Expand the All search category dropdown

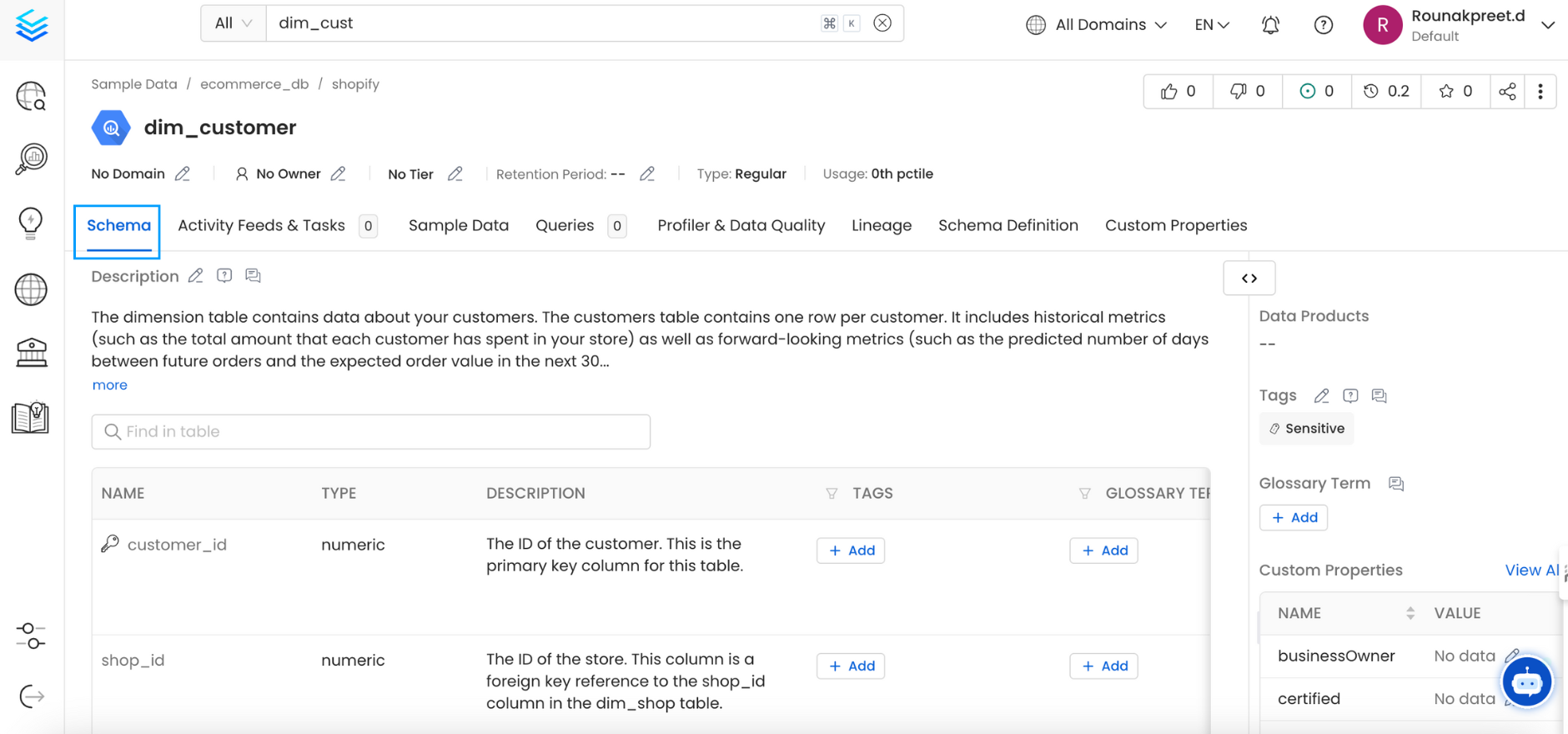click(x=233, y=23)
